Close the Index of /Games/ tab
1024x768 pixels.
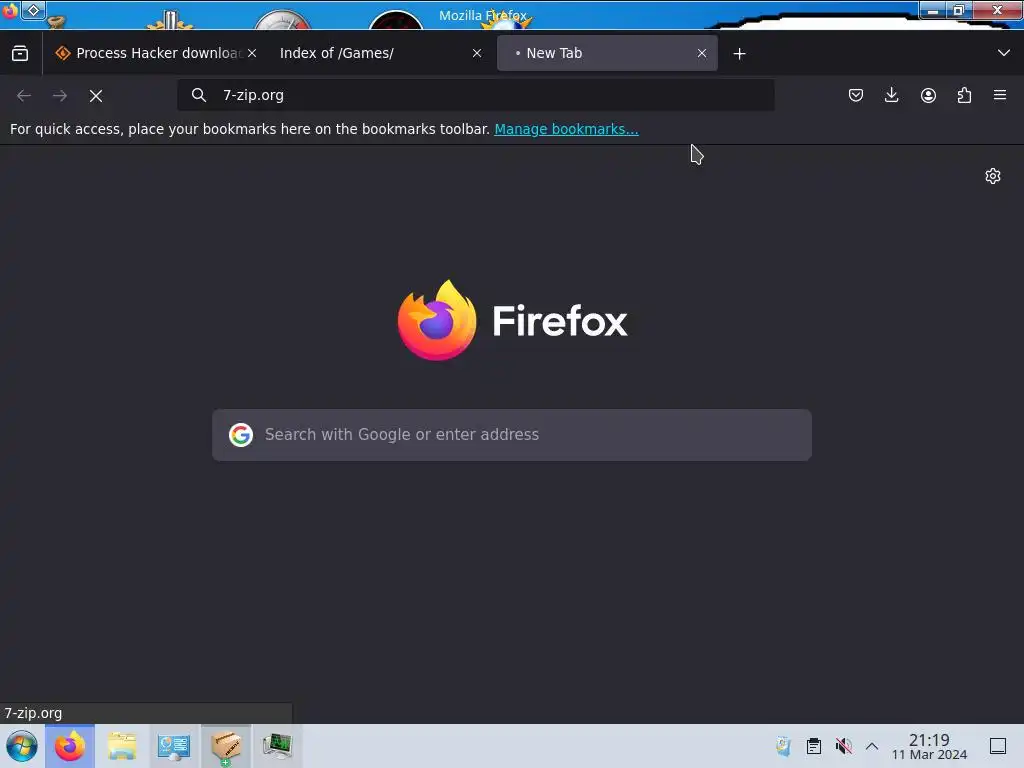(x=477, y=54)
